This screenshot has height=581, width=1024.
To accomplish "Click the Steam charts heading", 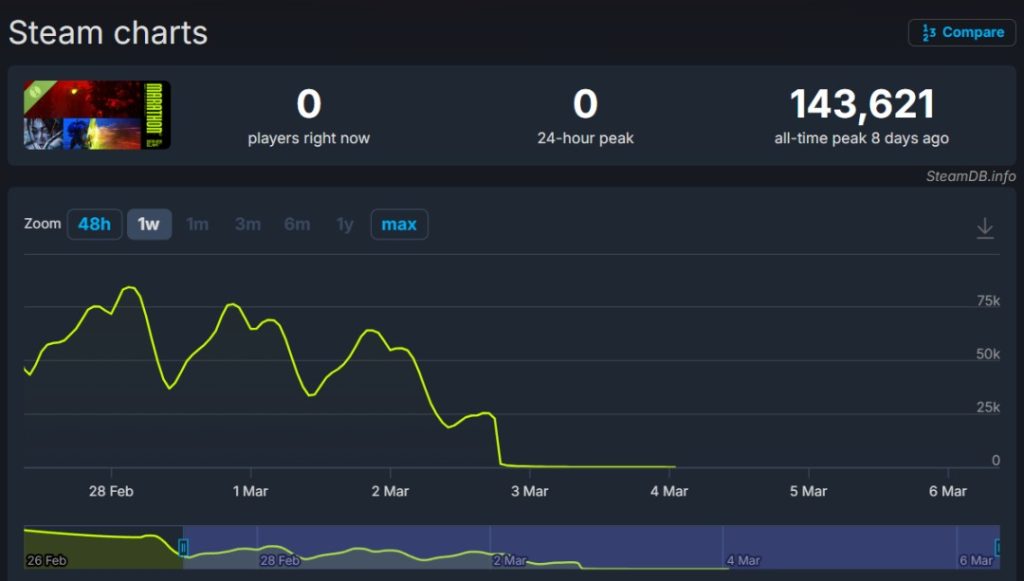I will tap(108, 33).
